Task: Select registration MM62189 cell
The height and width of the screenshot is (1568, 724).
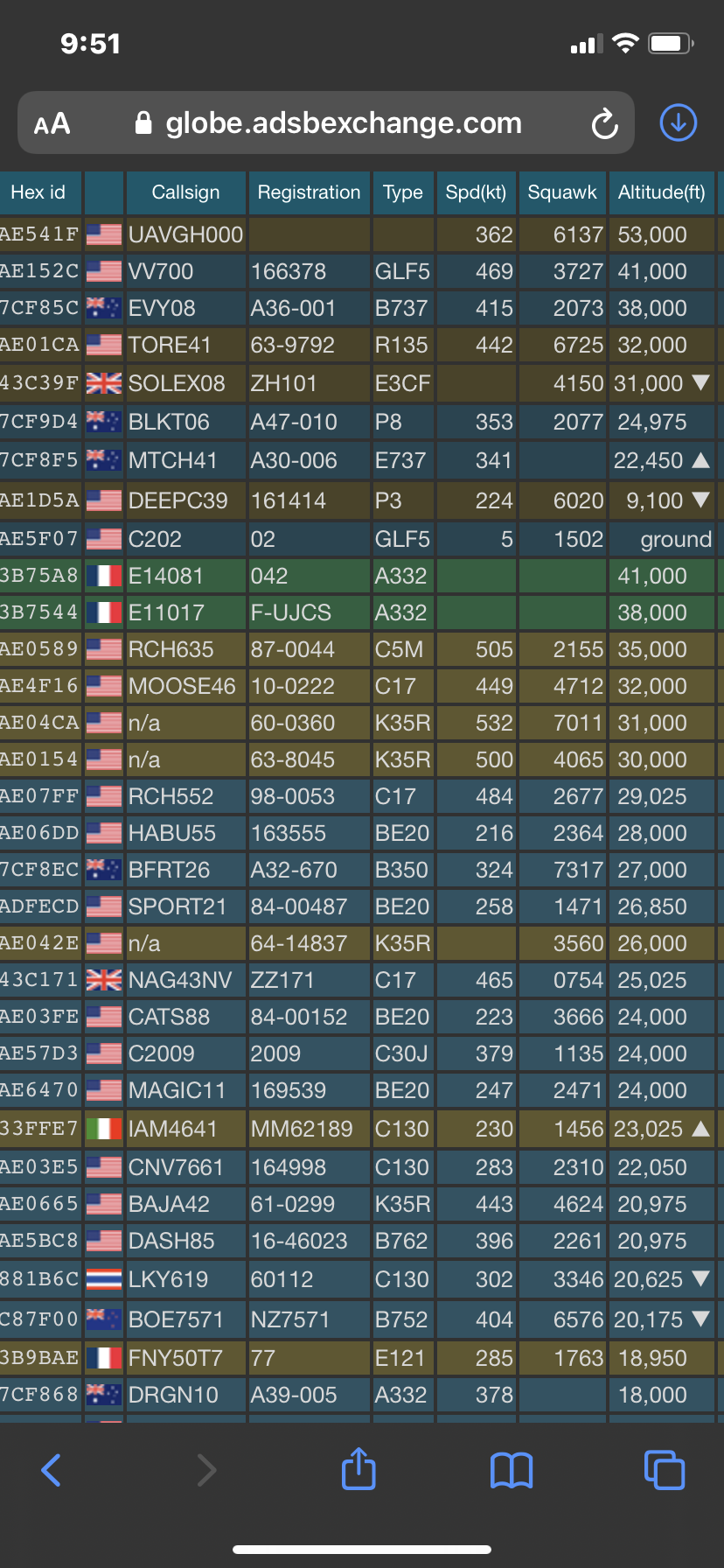Action: [x=309, y=1129]
